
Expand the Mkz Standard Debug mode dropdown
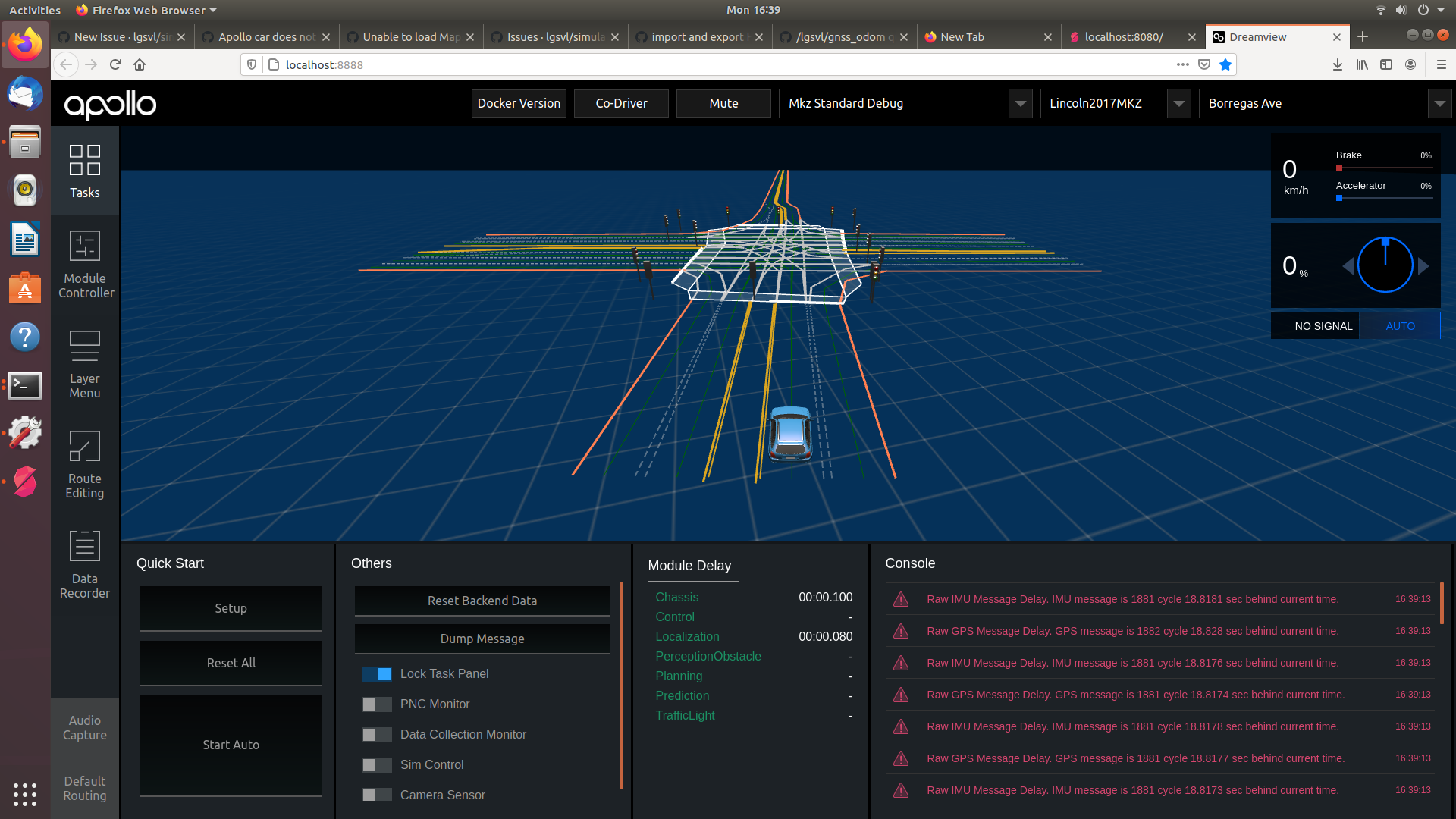1021,103
